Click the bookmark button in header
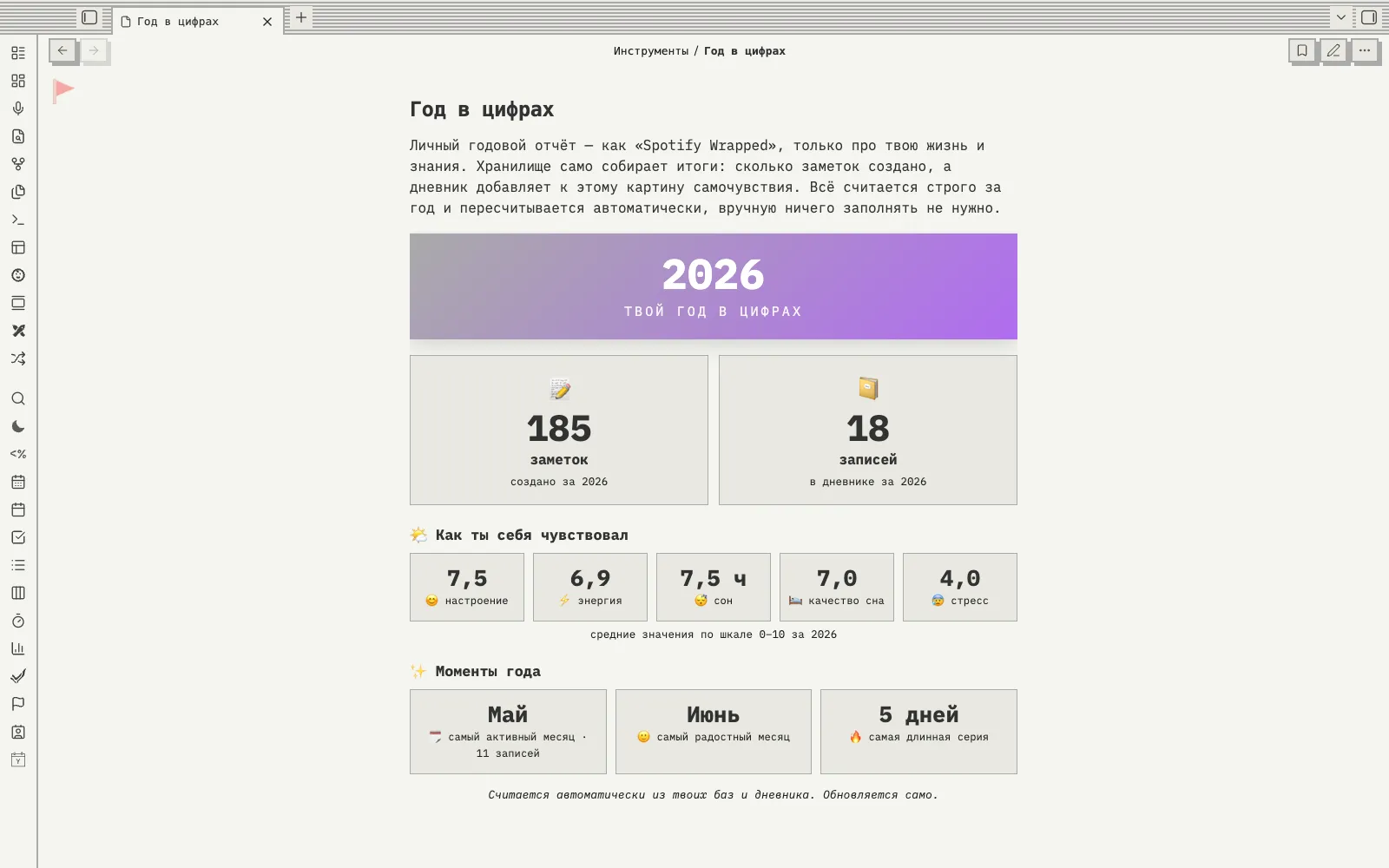Viewport: 1389px width, 868px height. (1302, 50)
